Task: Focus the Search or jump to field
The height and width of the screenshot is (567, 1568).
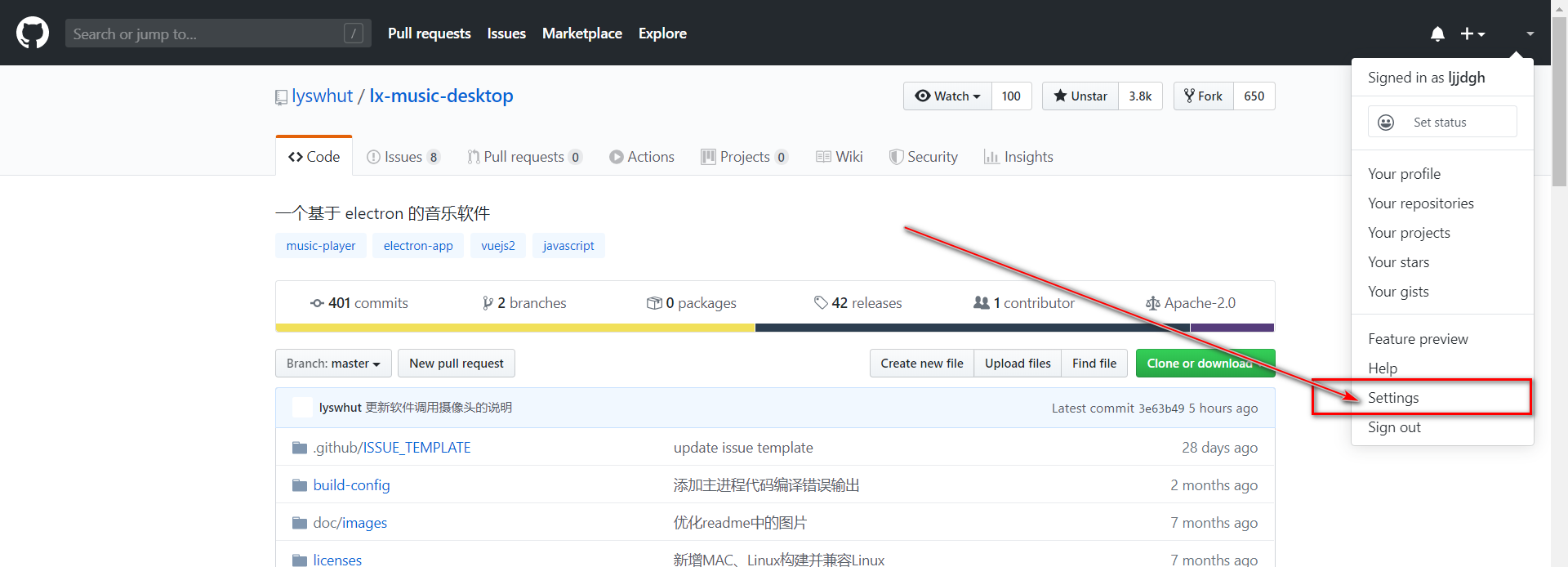Action: pos(218,33)
